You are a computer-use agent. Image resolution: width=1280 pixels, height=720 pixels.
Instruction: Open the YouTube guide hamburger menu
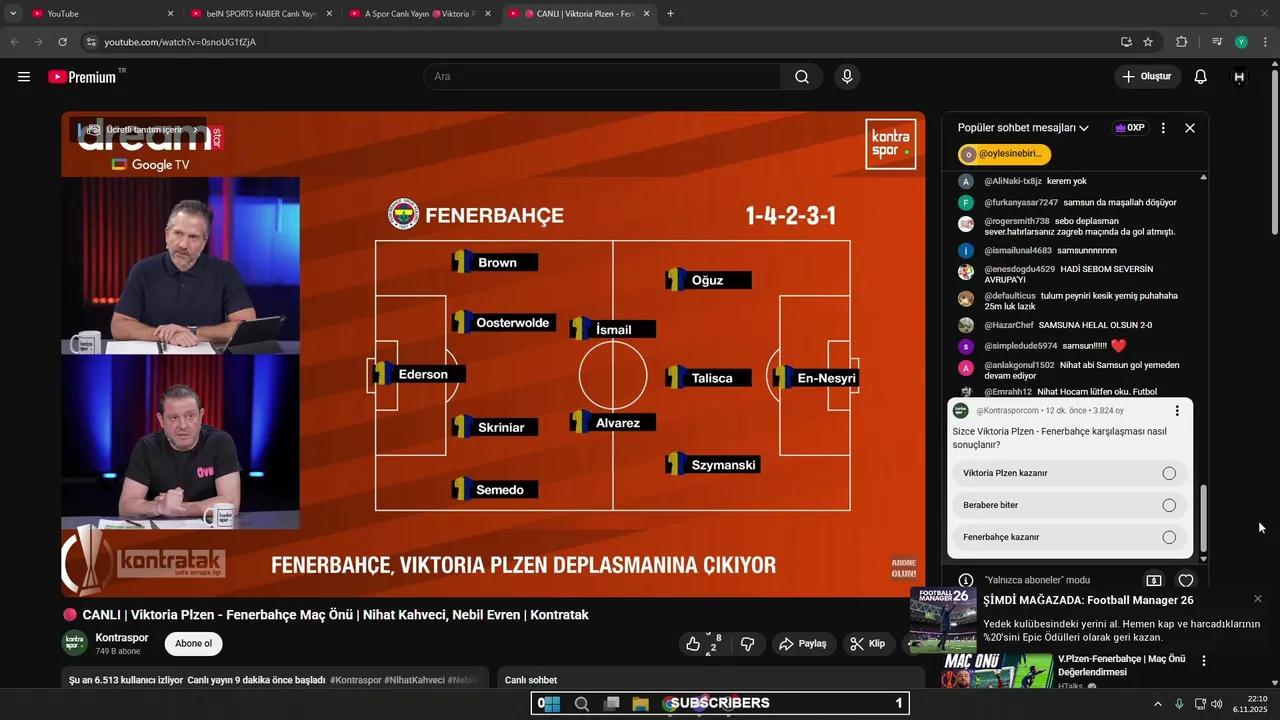pyautogui.click(x=24, y=77)
